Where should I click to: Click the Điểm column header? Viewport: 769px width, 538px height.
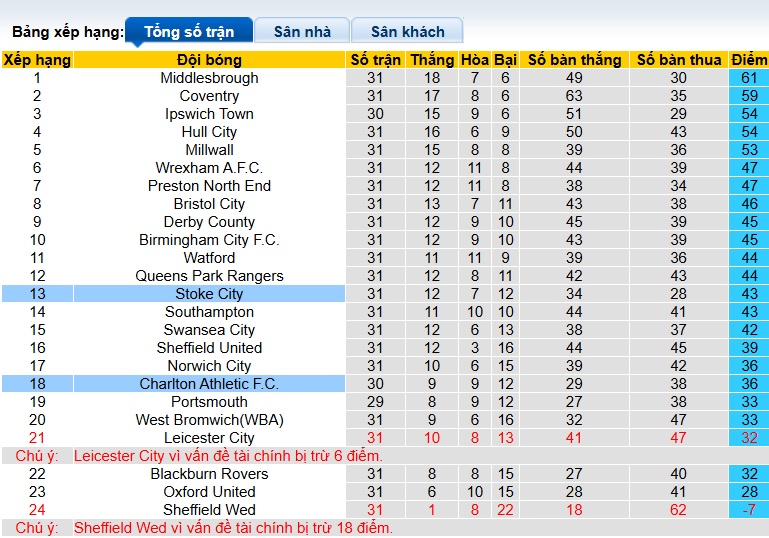coord(748,60)
